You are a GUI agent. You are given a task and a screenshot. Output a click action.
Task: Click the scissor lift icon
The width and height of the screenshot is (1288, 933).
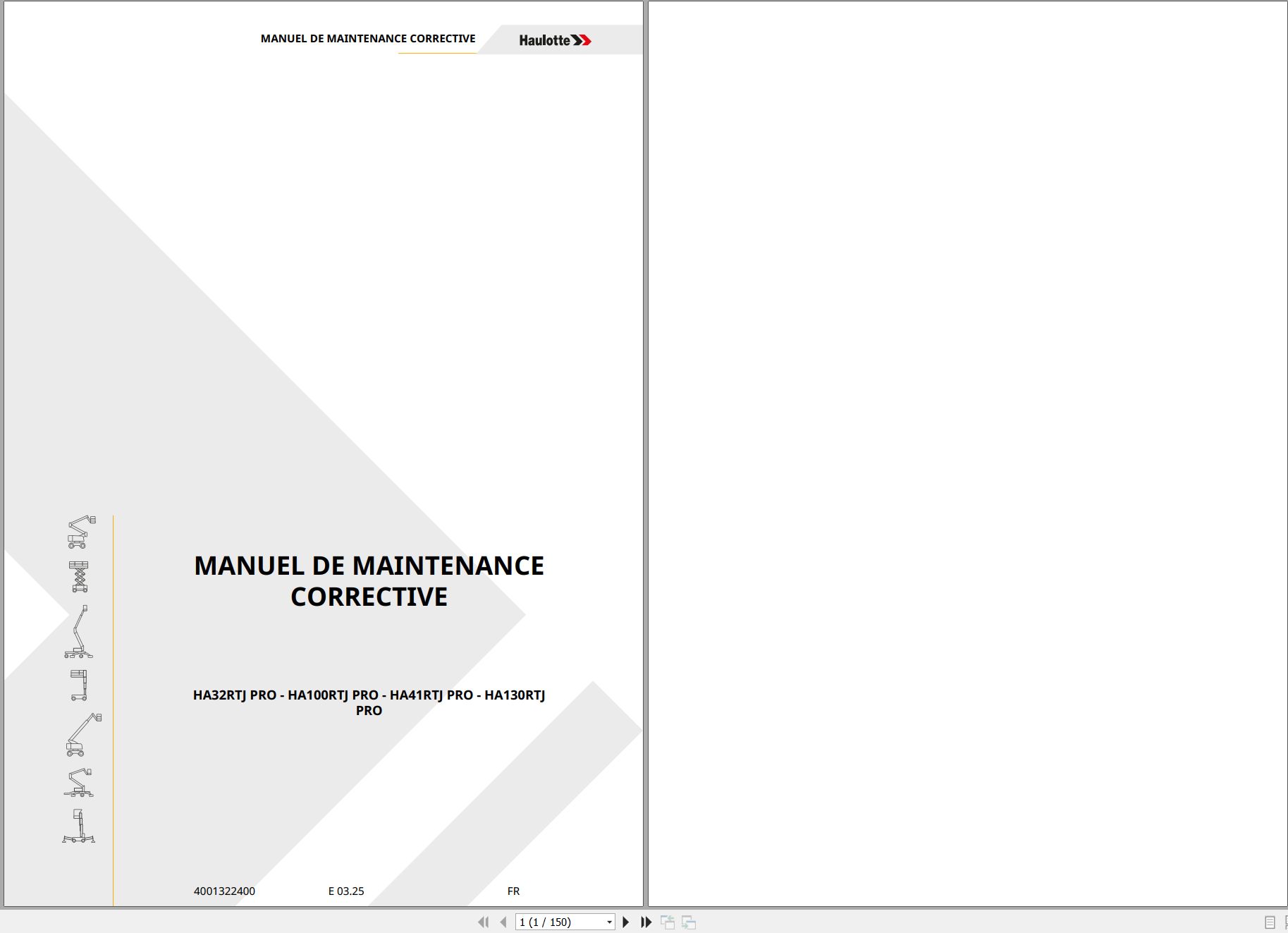point(79,576)
